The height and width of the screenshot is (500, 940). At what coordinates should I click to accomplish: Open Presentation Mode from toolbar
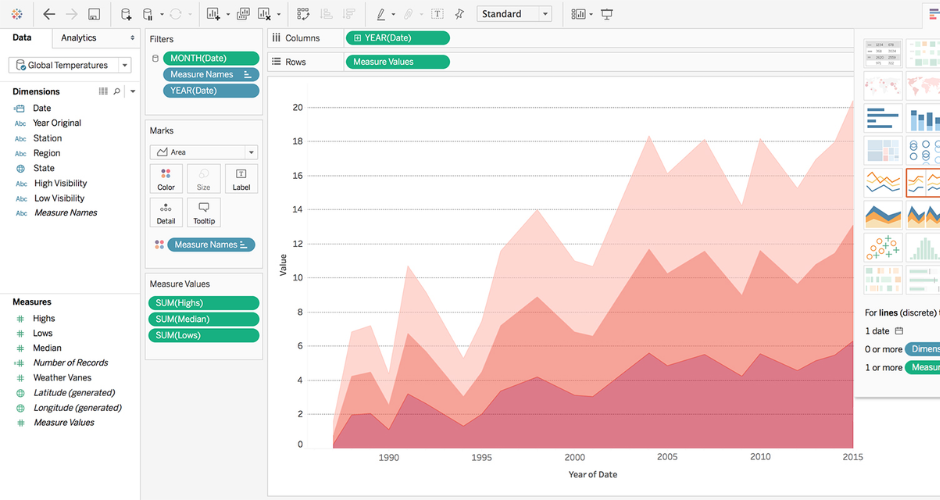[x=607, y=14]
